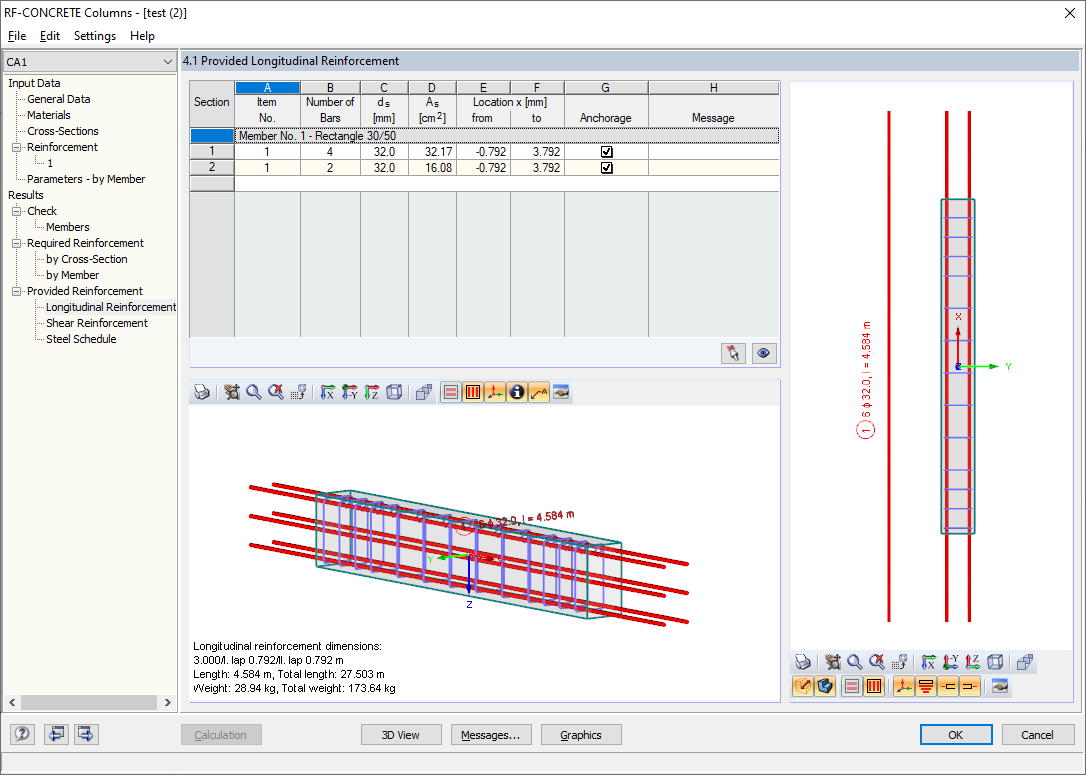This screenshot has width=1086, height=775.
Task: Select the info tool in the graphics toolbar
Action: (517, 392)
